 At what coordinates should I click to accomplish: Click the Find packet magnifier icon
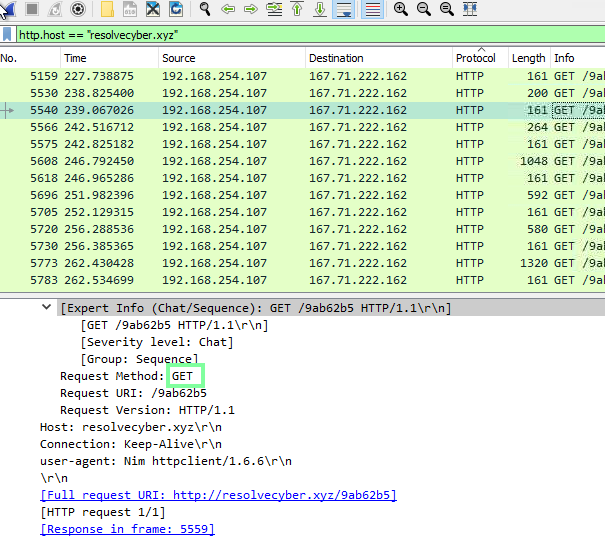[x=204, y=10]
